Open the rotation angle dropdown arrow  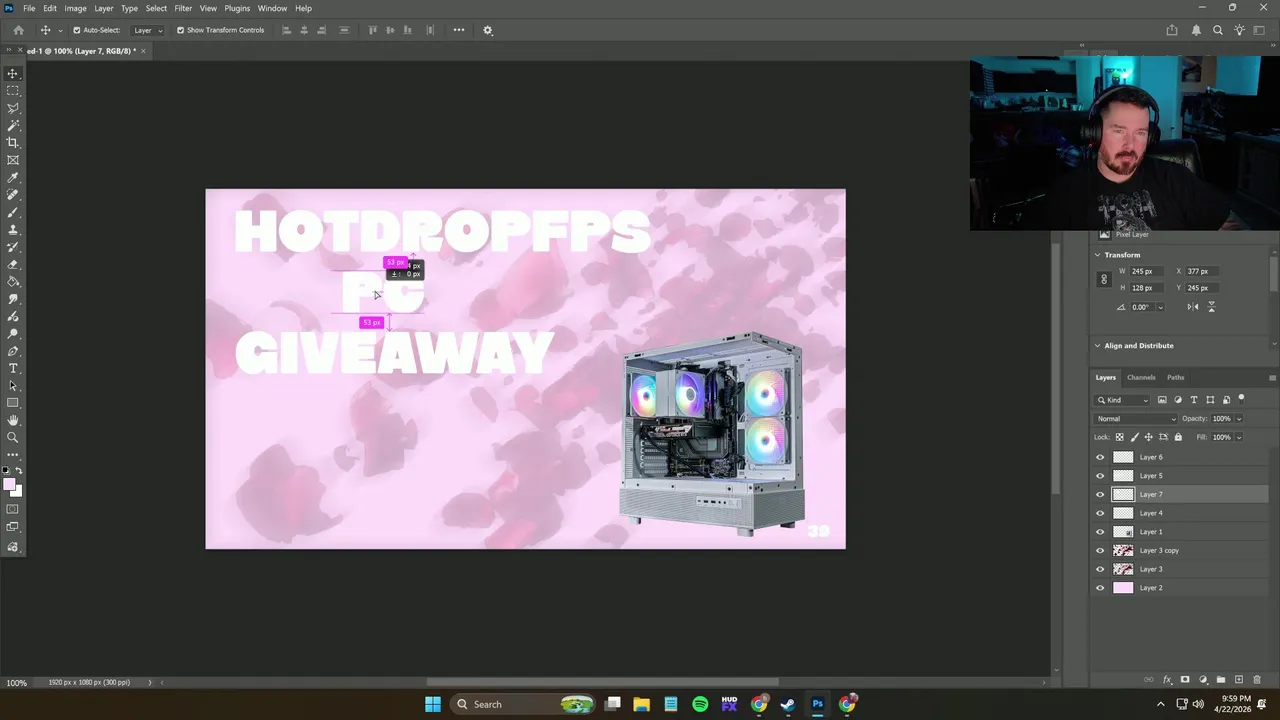click(x=1160, y=307)
